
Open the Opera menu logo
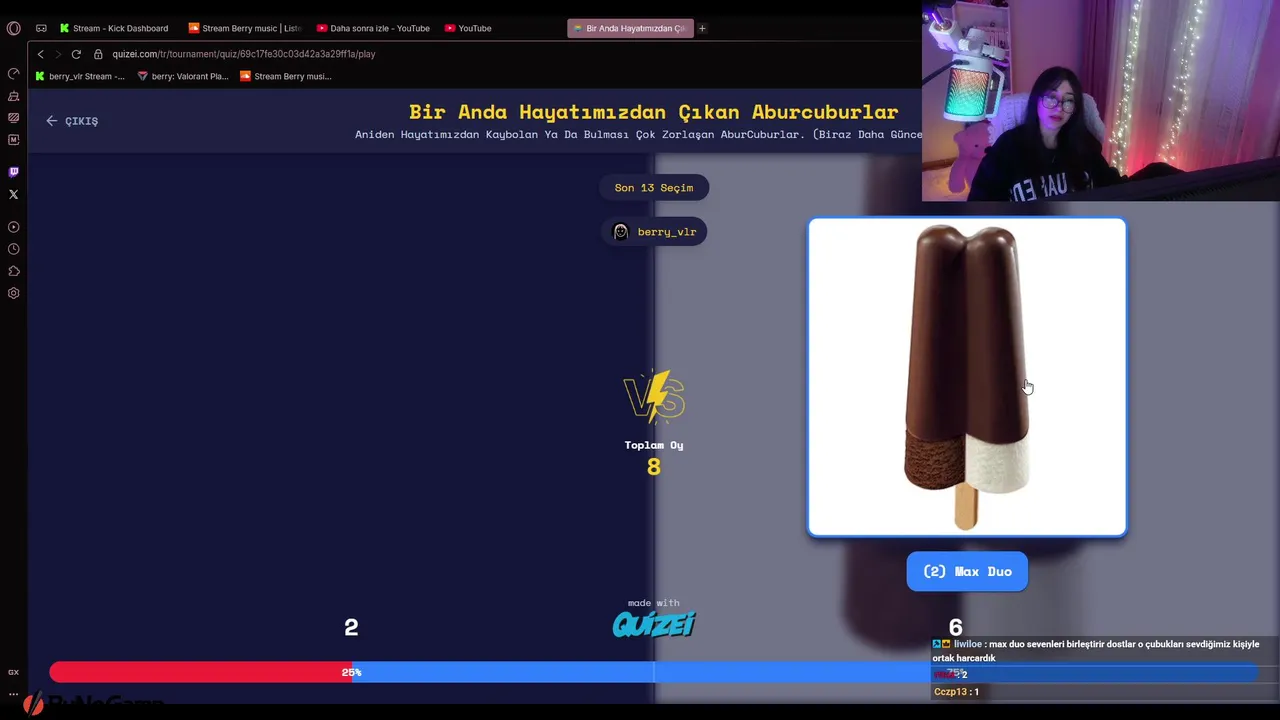tap(13, 28)
